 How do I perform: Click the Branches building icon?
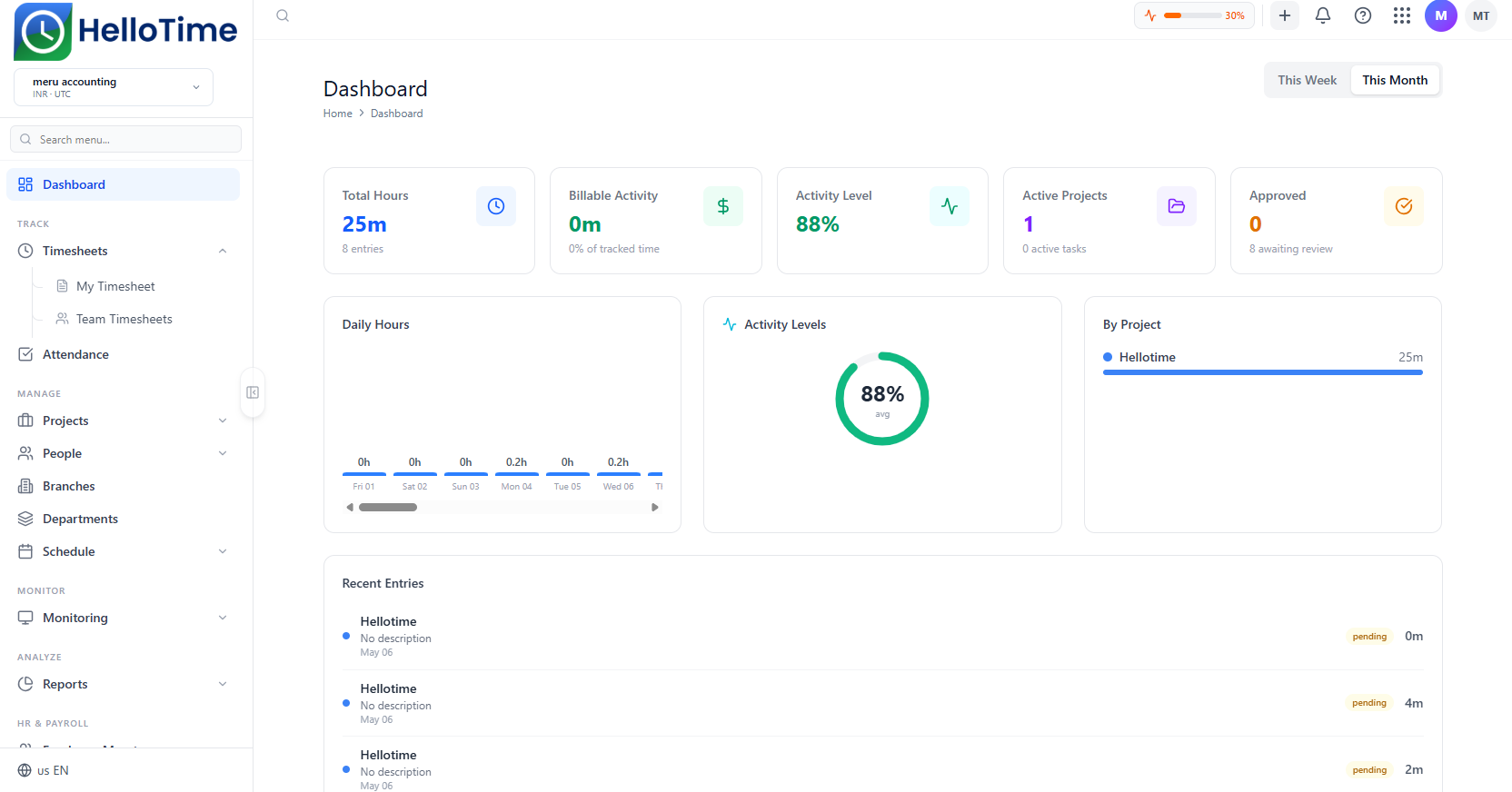point(25,486)
